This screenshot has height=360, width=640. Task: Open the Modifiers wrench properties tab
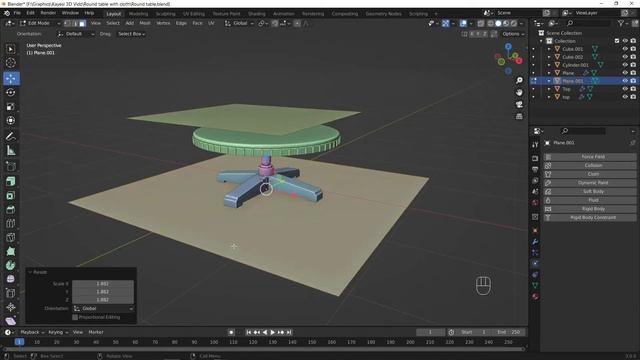[535, 242]
